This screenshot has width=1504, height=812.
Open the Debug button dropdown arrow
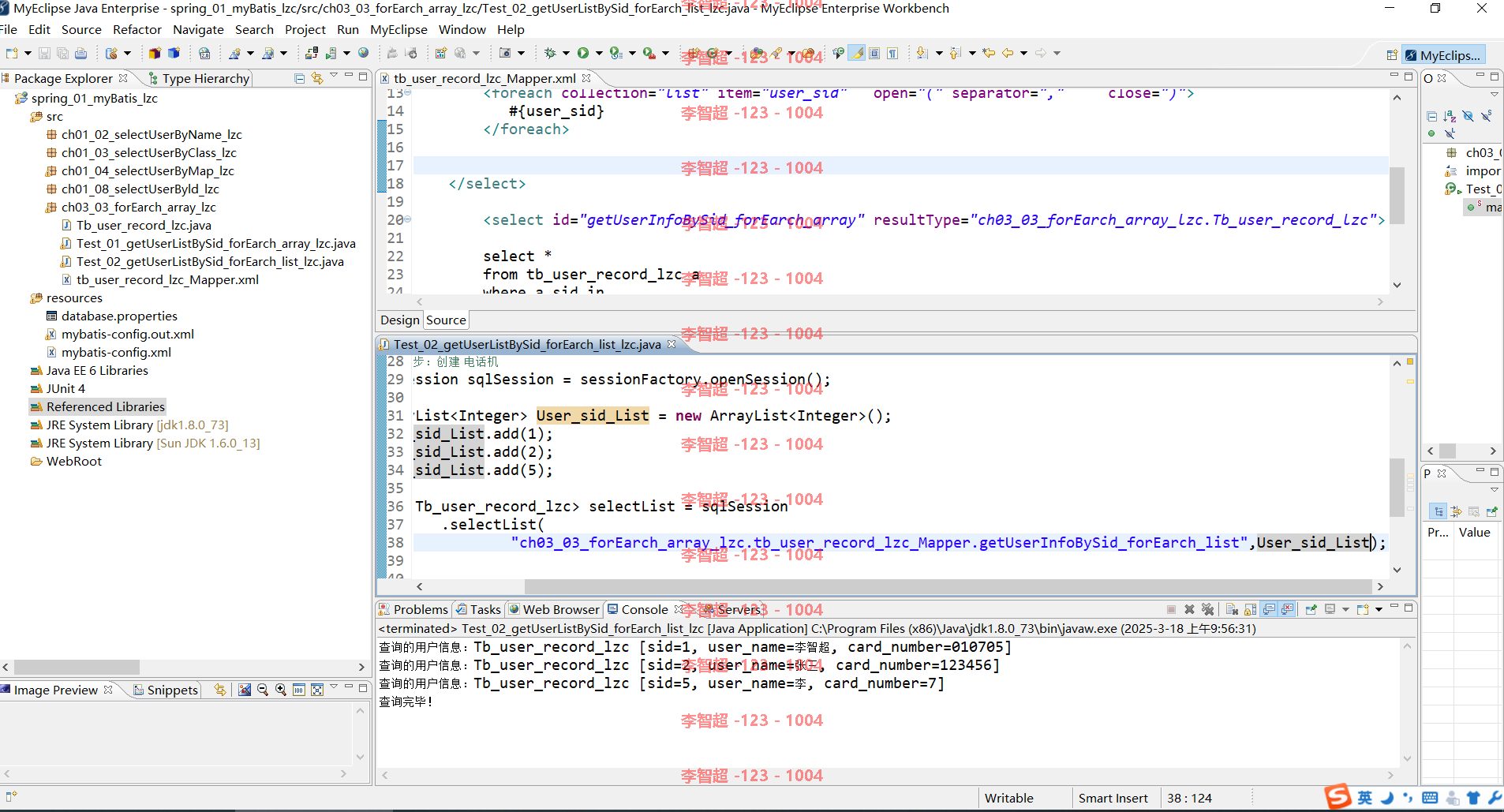click(566, 53)
